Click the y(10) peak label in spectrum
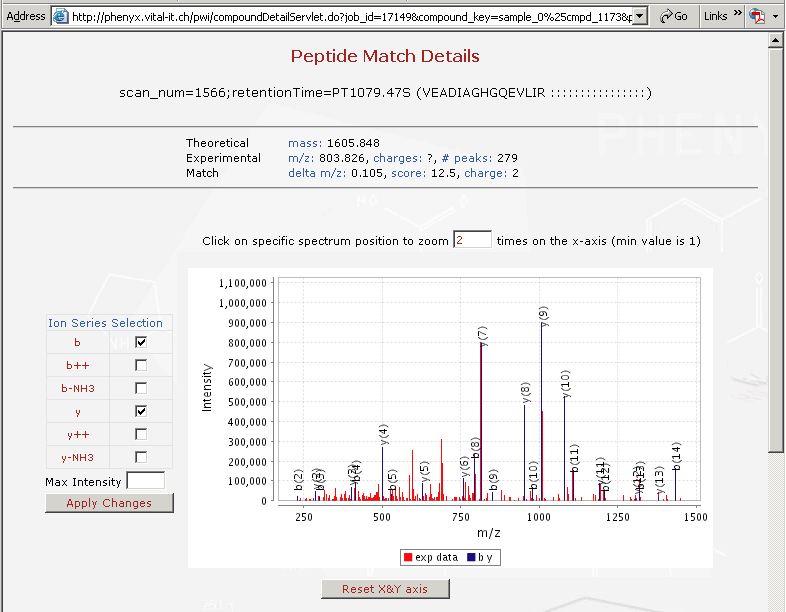Image resolution: width=786 pixels, height=612 pixels. tap(566, 383)
